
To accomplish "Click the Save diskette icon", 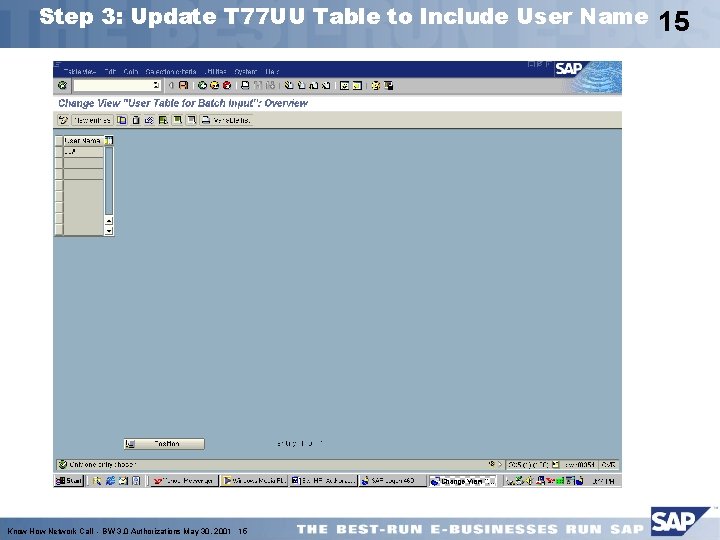I will 183,85.
